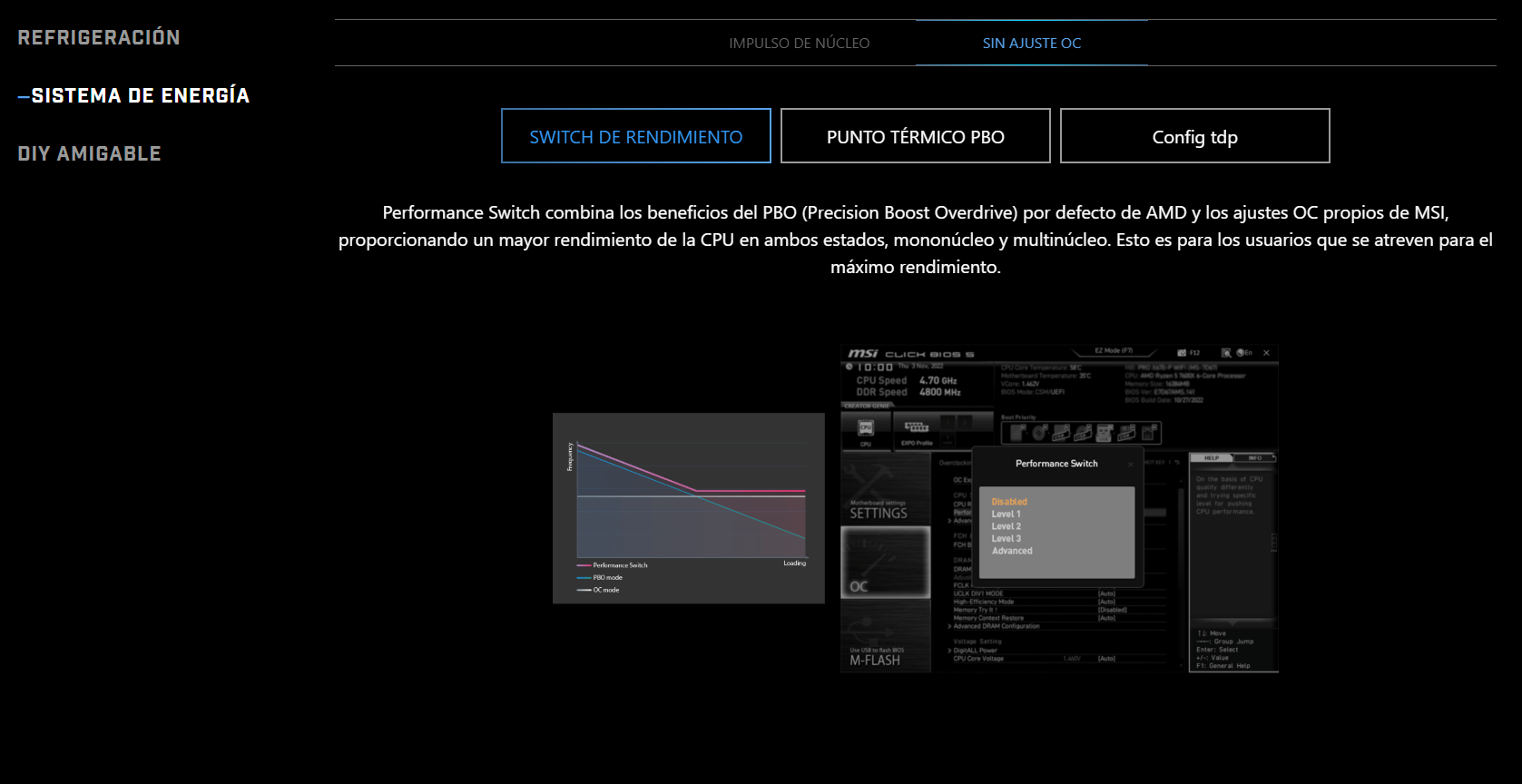1522x784 pixels.
Task: Choose Advanced in Performance Switch list
Action: [x=1012, y=551]
